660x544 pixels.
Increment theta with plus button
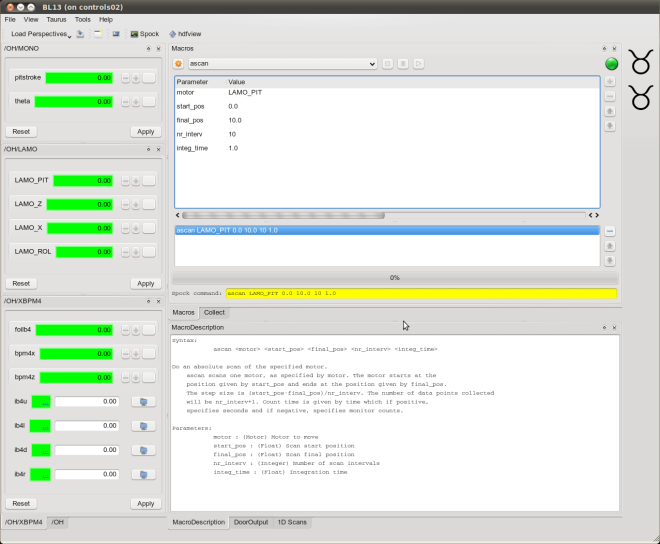tap(136, 101)
